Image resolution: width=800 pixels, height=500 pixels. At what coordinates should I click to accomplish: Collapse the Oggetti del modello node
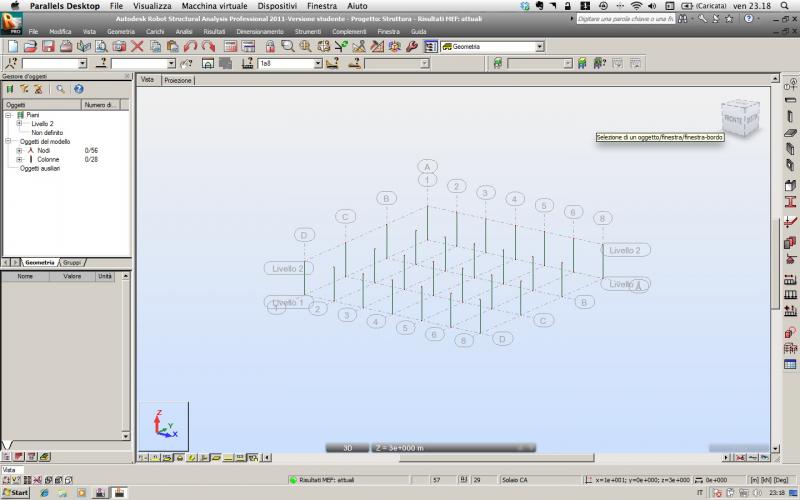pos(8,141)
